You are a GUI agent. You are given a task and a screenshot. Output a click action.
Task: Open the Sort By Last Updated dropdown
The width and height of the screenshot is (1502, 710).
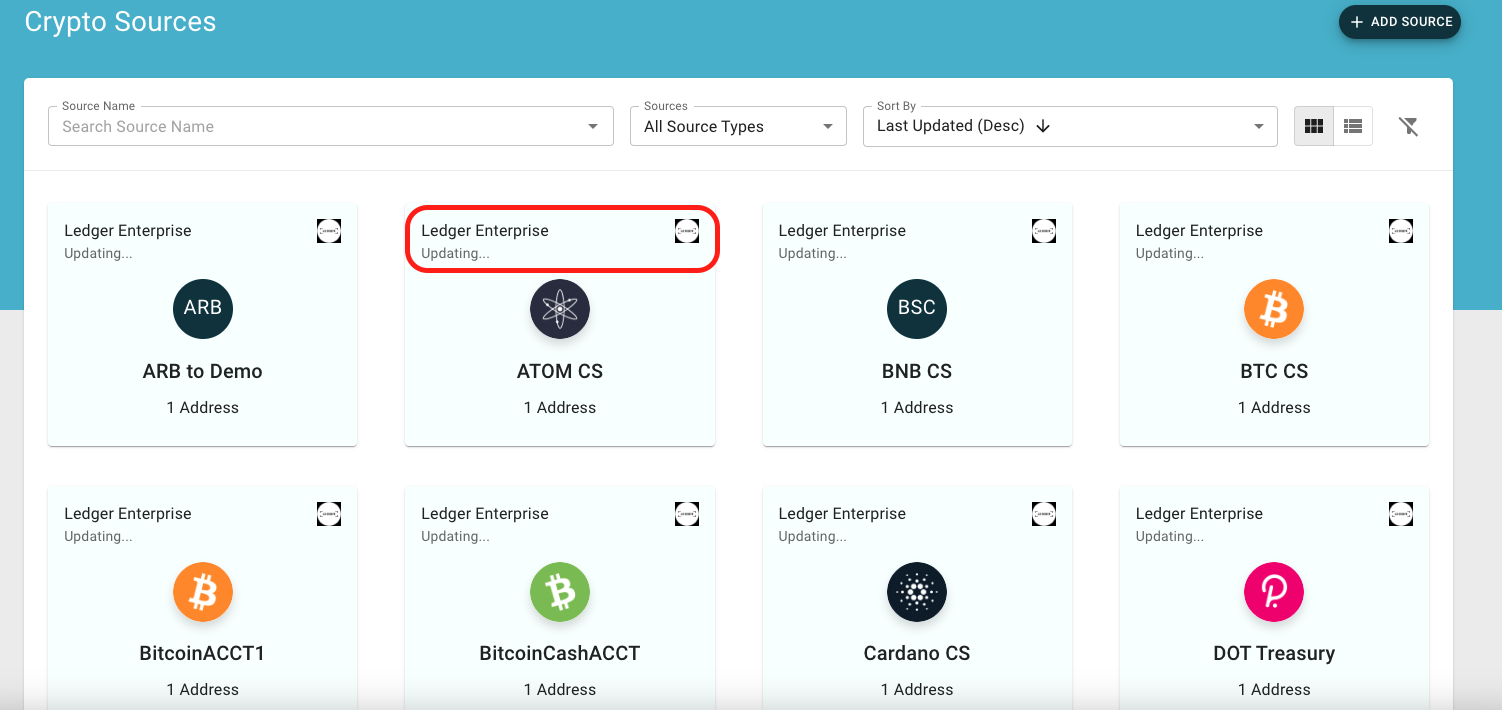coord(1070,126)
